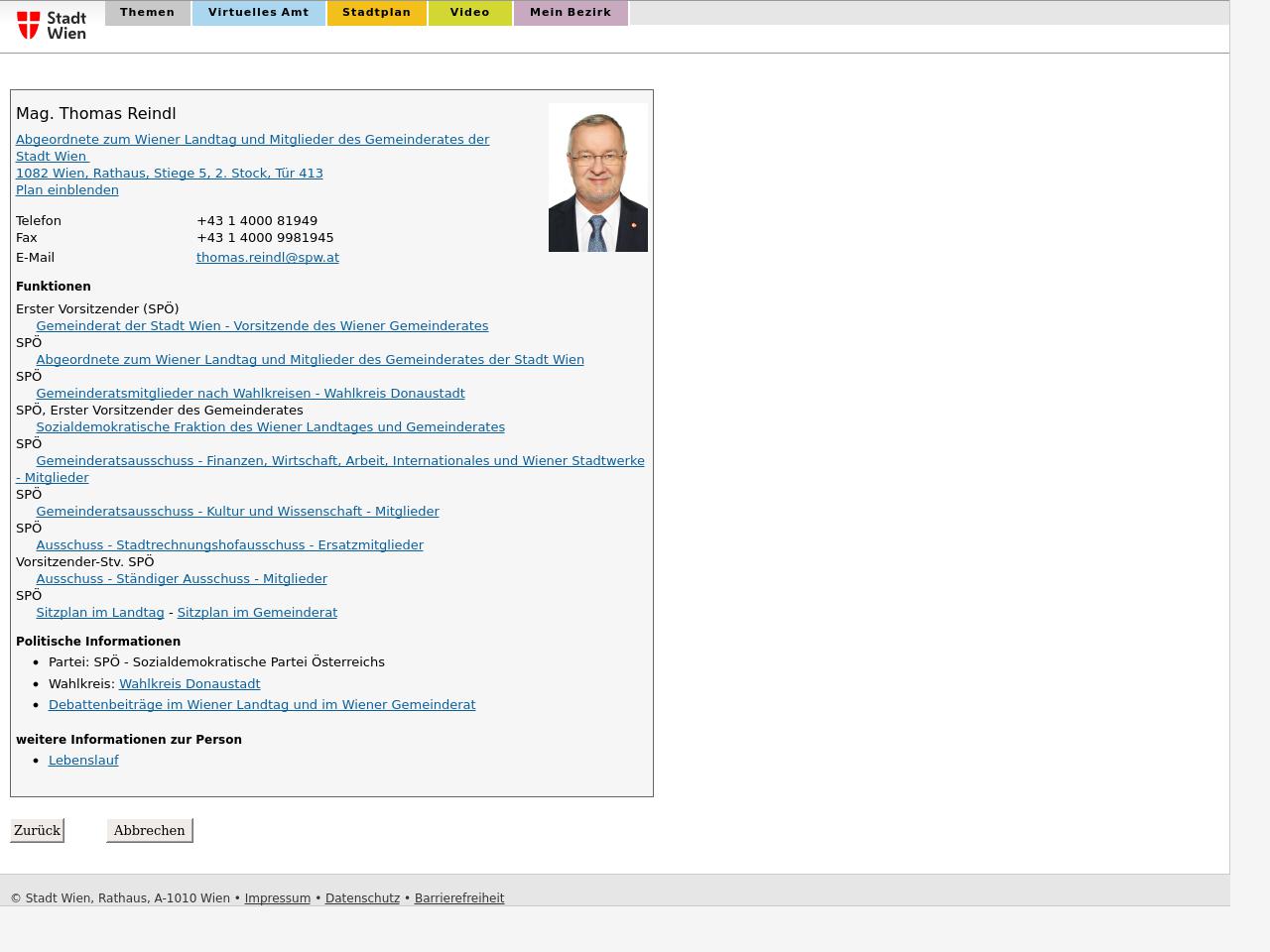
Task: Click the Funktionen heading
Action: [54, 286]
